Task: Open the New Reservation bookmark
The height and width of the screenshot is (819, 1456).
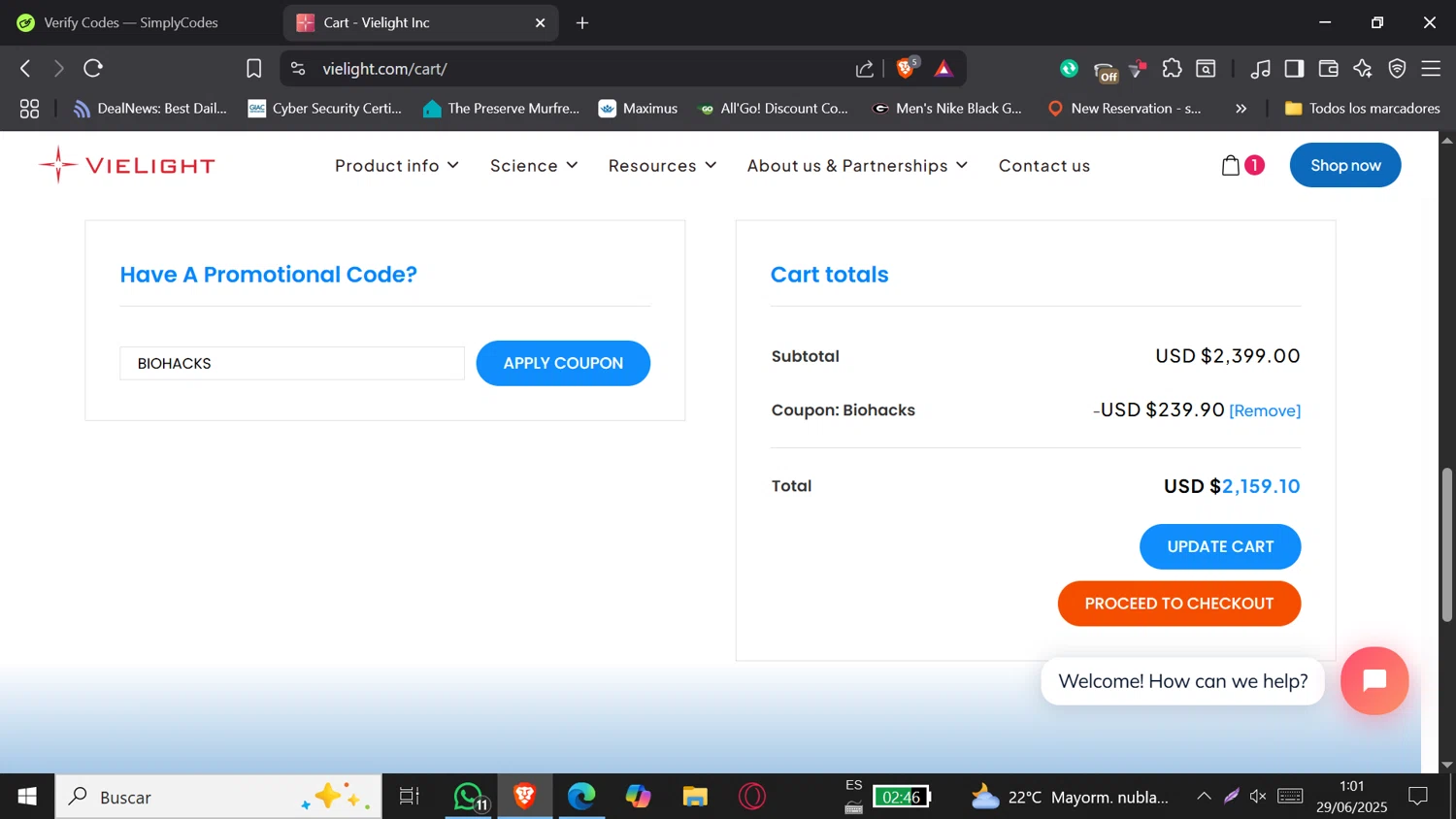Action: tap(1125, 109)
